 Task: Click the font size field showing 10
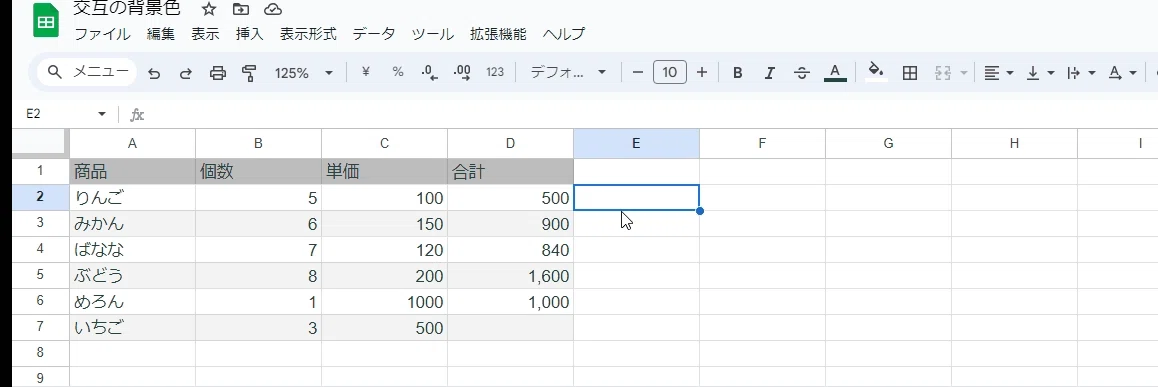(670, 72)
